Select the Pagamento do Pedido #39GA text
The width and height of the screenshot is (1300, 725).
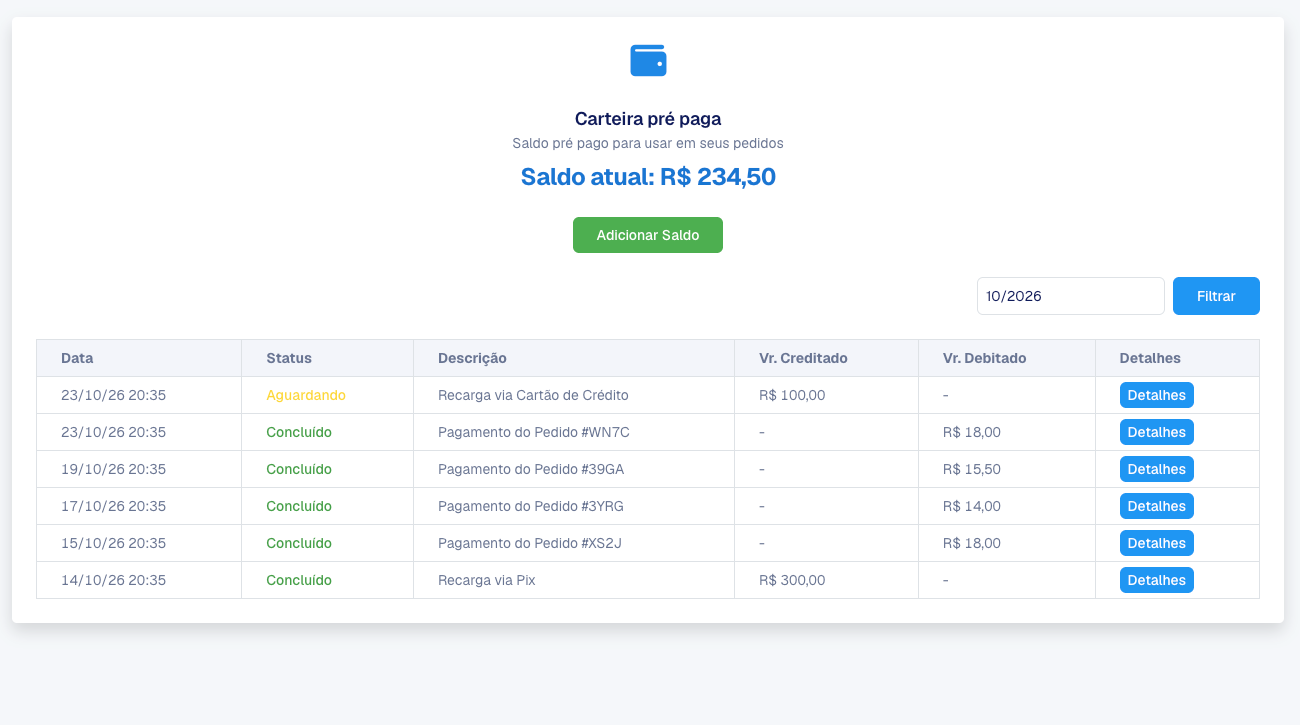(531, 469)
